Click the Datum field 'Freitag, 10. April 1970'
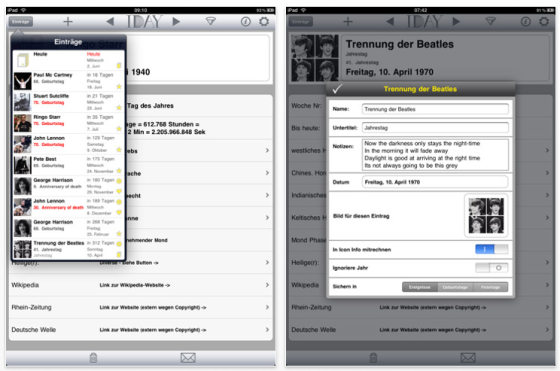 point(435,182)
